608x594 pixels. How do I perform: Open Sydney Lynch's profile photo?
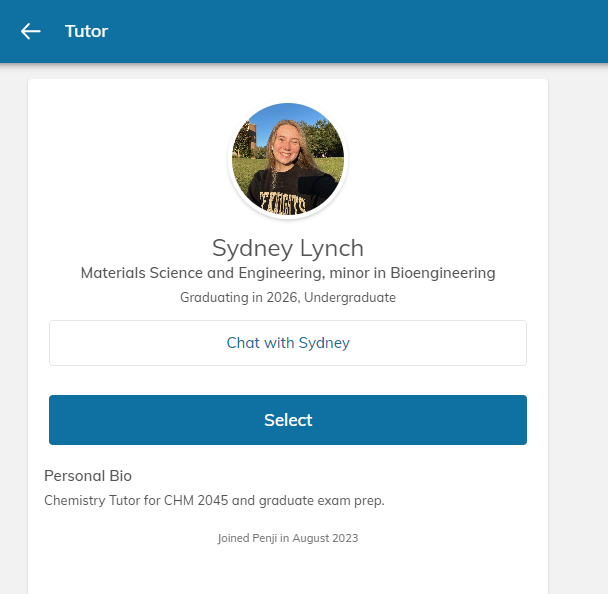(288, 159)
